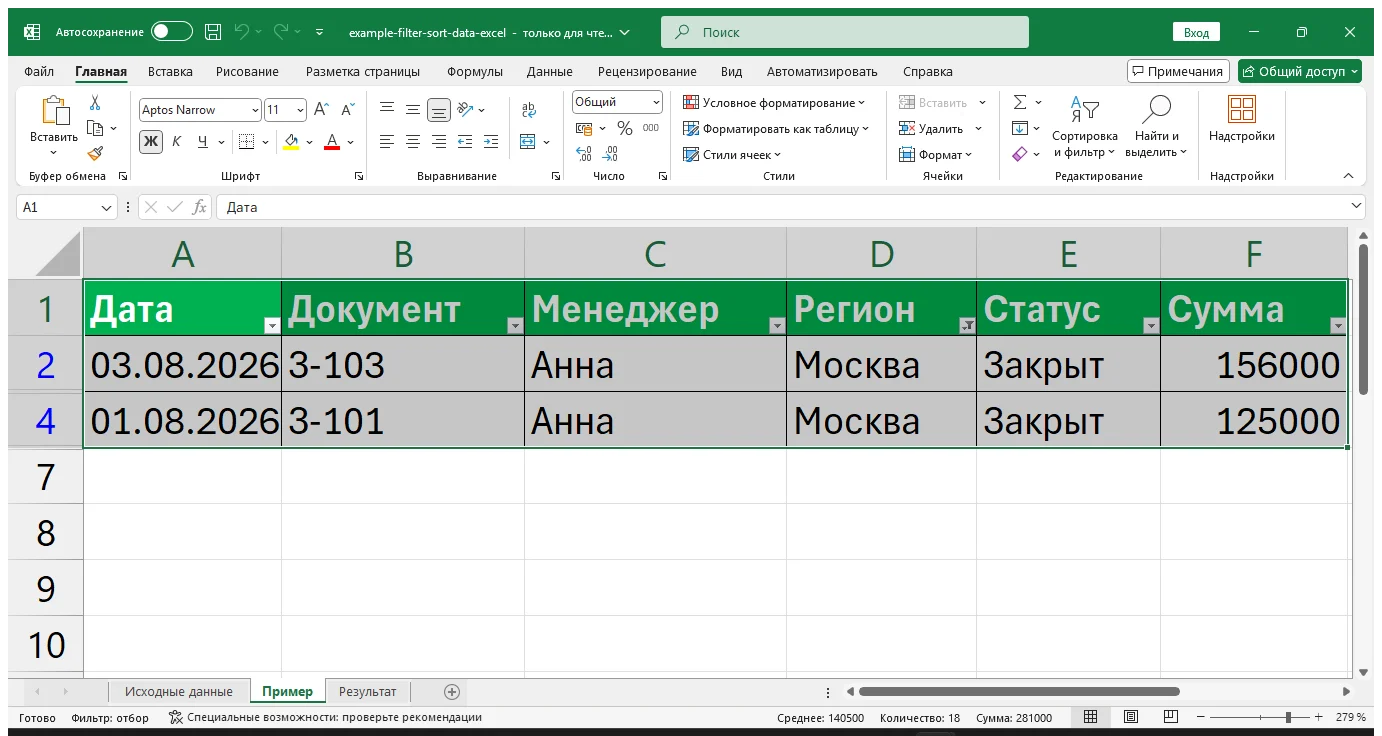Increase decimal places icon
The image size is (1382, 736).
pos(585,154)
